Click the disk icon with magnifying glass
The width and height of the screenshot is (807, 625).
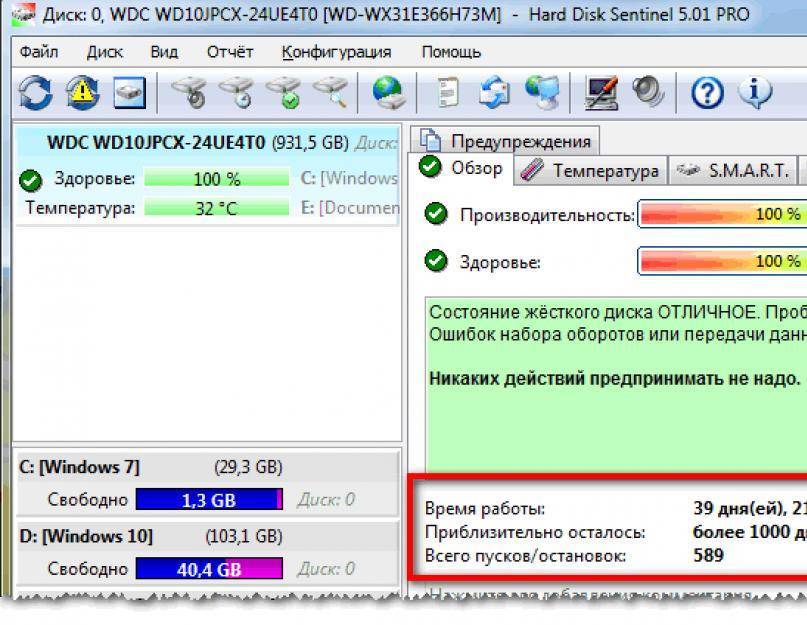331,93
